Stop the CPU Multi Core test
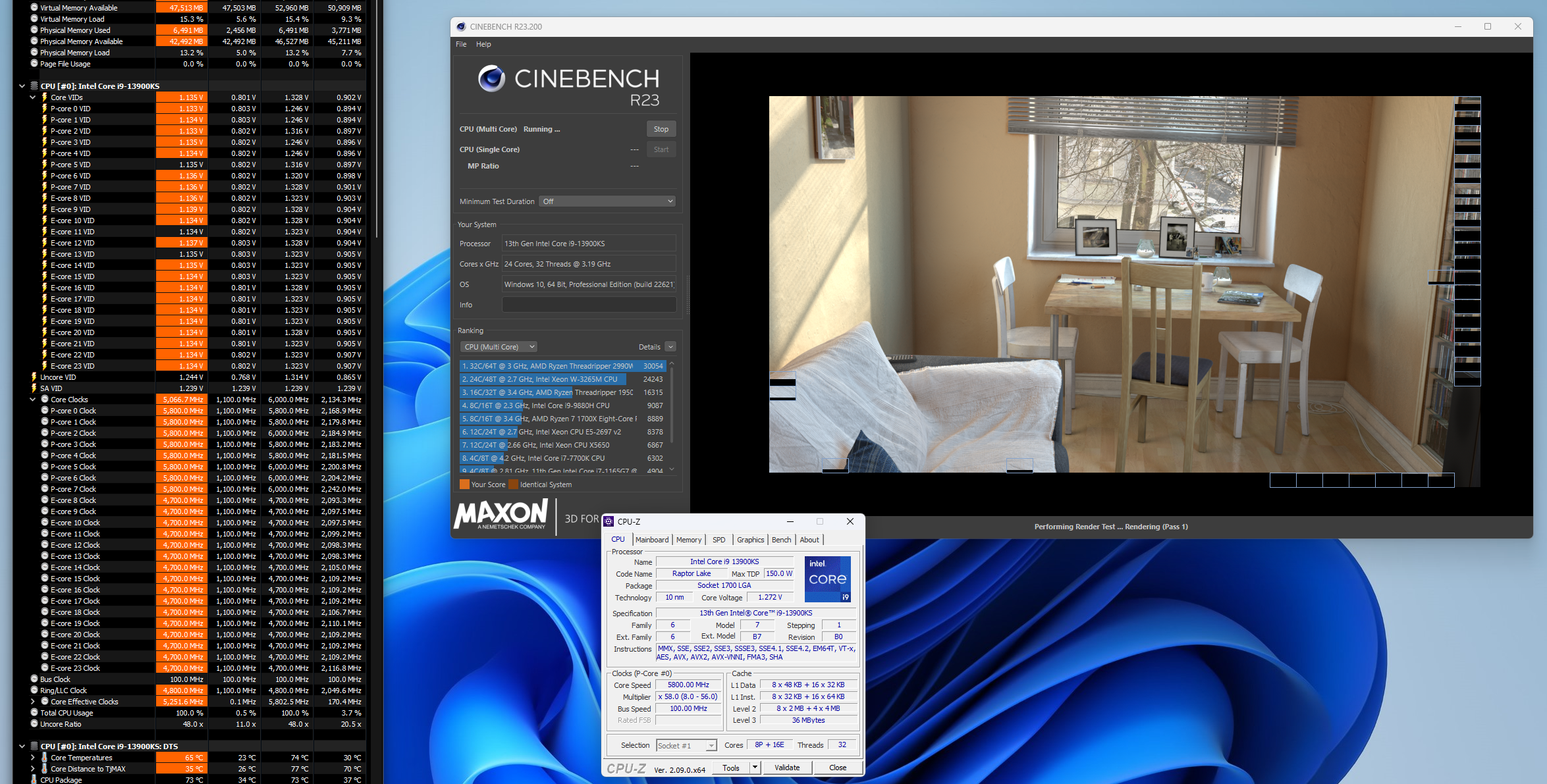1547x784 pixels. (661, 129)
